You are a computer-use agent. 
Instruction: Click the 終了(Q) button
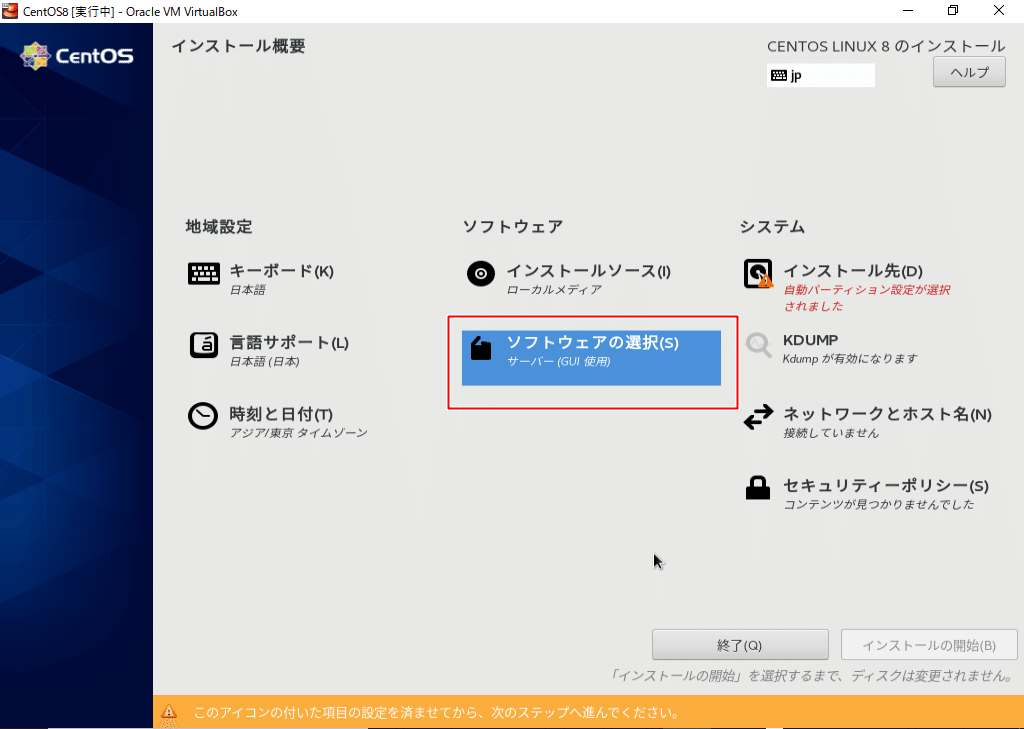click(740, 645)
